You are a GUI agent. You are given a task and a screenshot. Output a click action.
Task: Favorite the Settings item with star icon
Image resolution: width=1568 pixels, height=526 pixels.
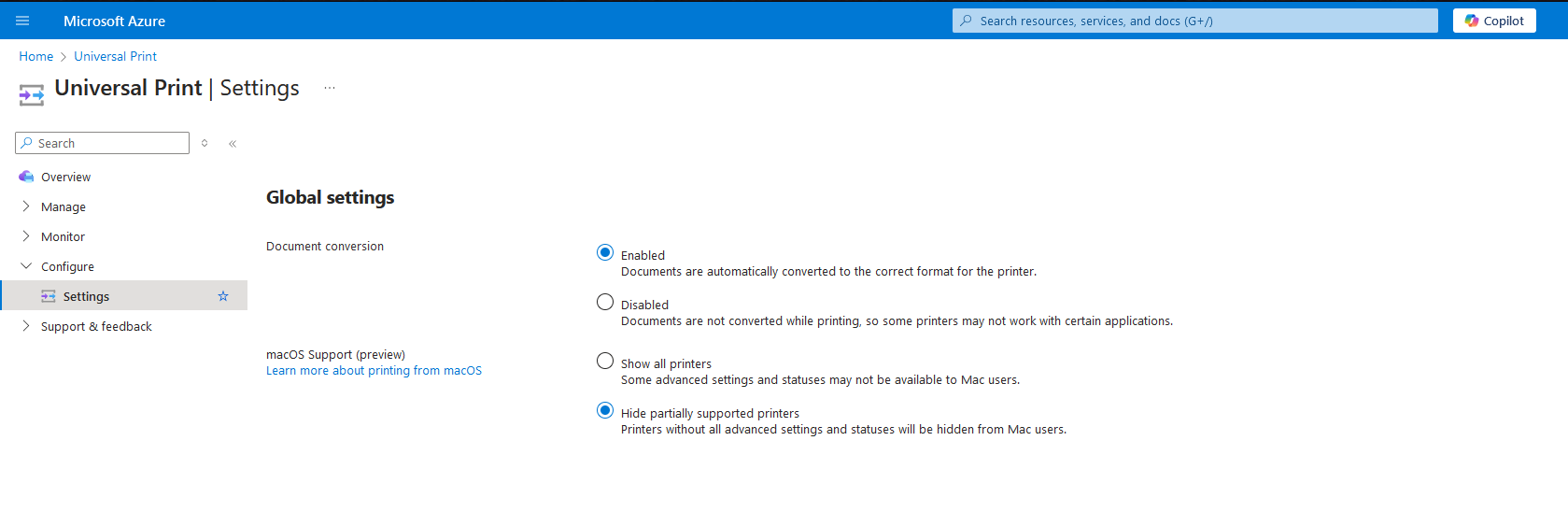(x=223, y=296)
